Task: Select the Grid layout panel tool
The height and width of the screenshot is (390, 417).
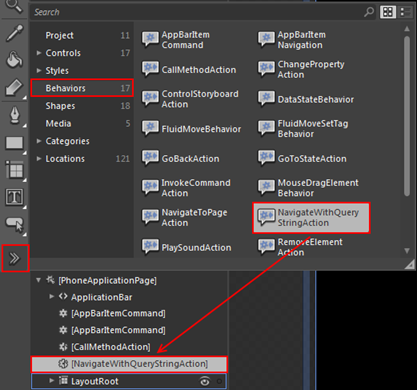Action: (14, 169)
